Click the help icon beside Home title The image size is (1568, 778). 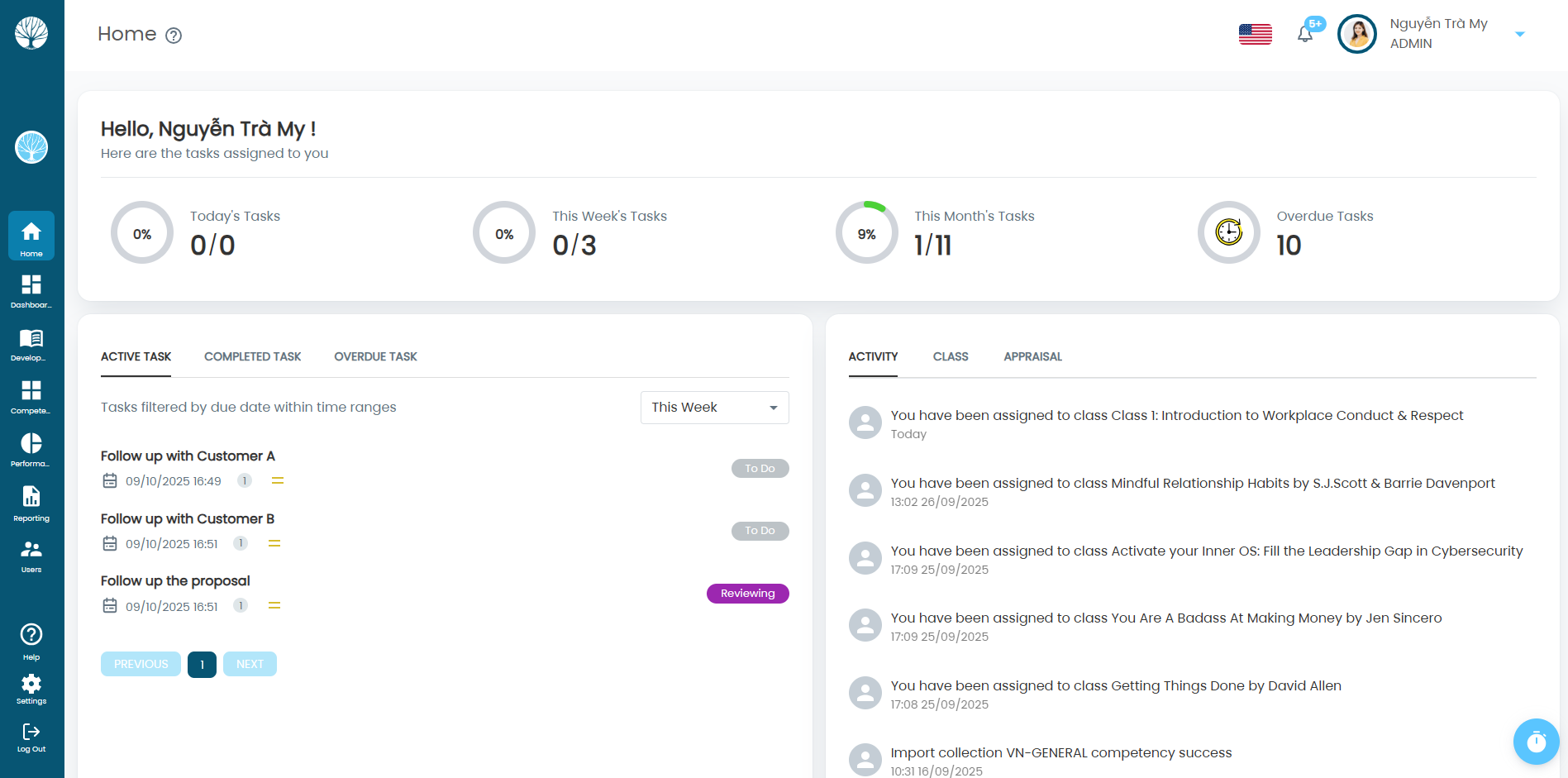click(x=174, y=36)
